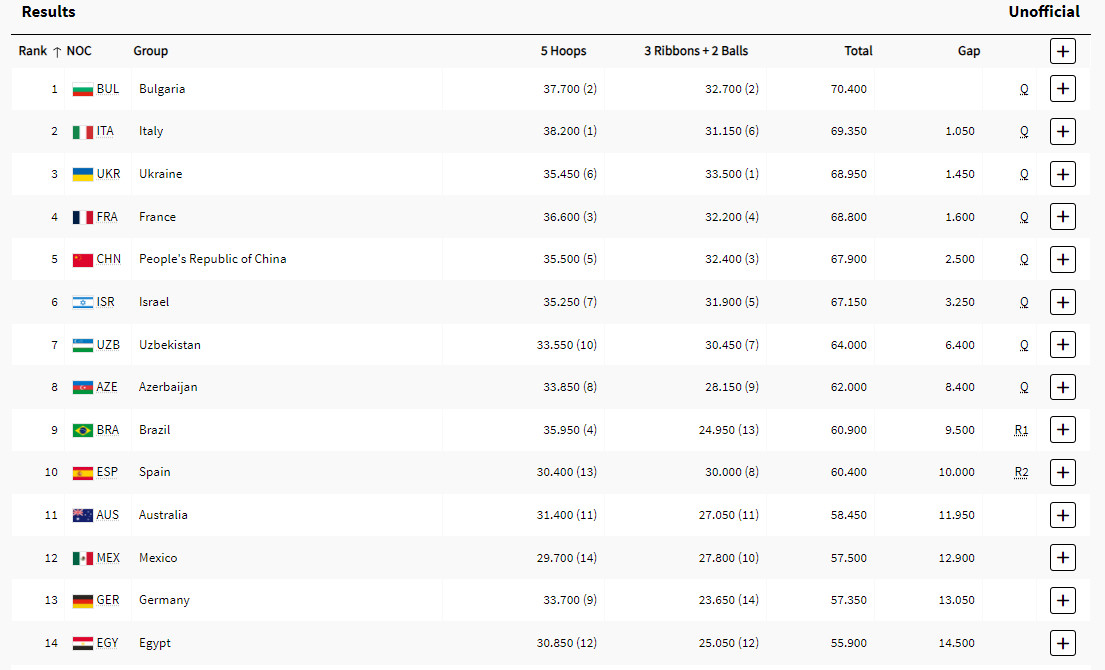Click Egypt's gap value 14.500

coord(956,643)
